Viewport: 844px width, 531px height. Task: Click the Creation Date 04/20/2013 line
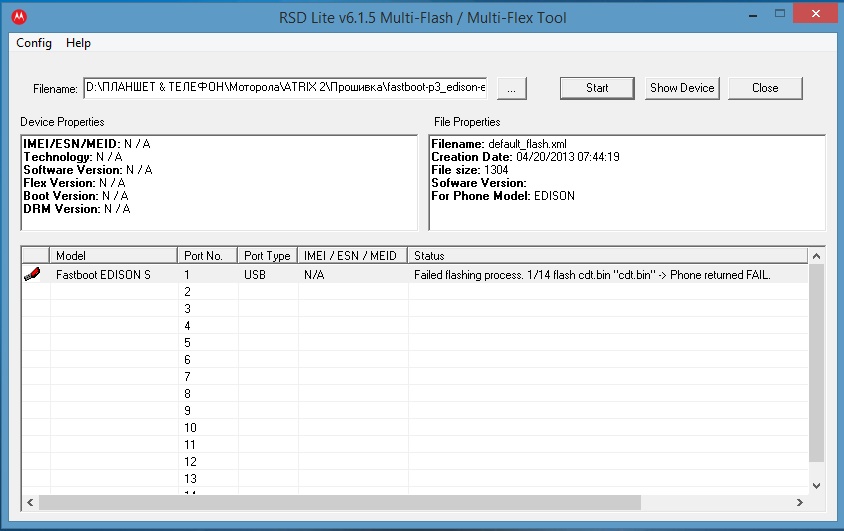525,157
